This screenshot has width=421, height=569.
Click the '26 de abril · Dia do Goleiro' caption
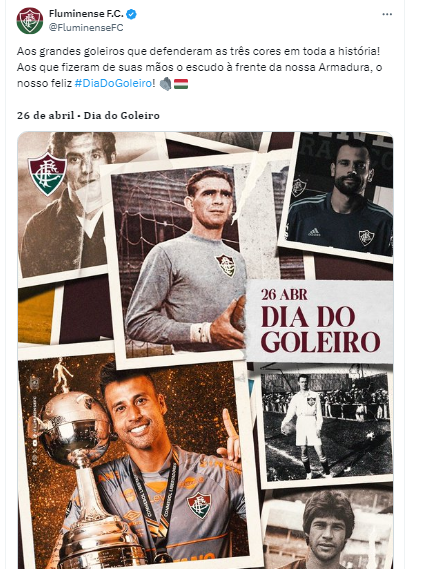88,115
